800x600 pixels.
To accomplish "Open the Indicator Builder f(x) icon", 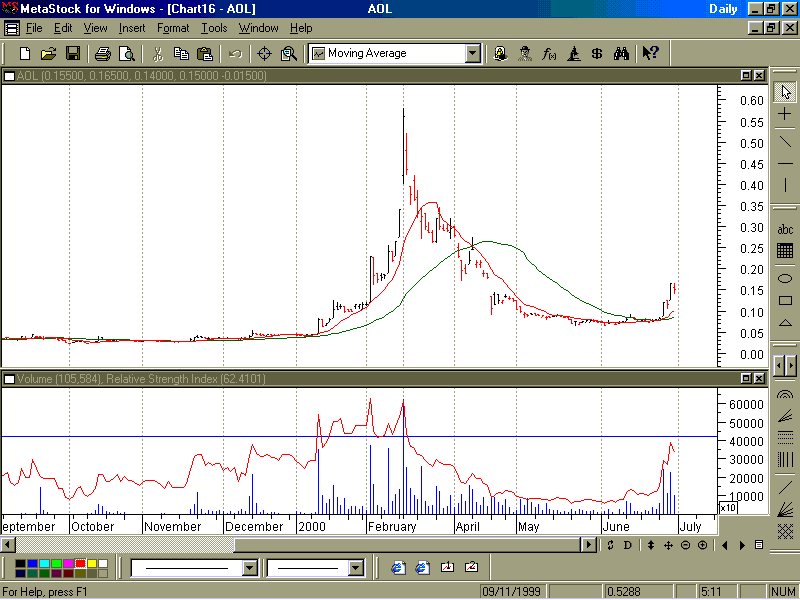I will [x=549, y=54].
